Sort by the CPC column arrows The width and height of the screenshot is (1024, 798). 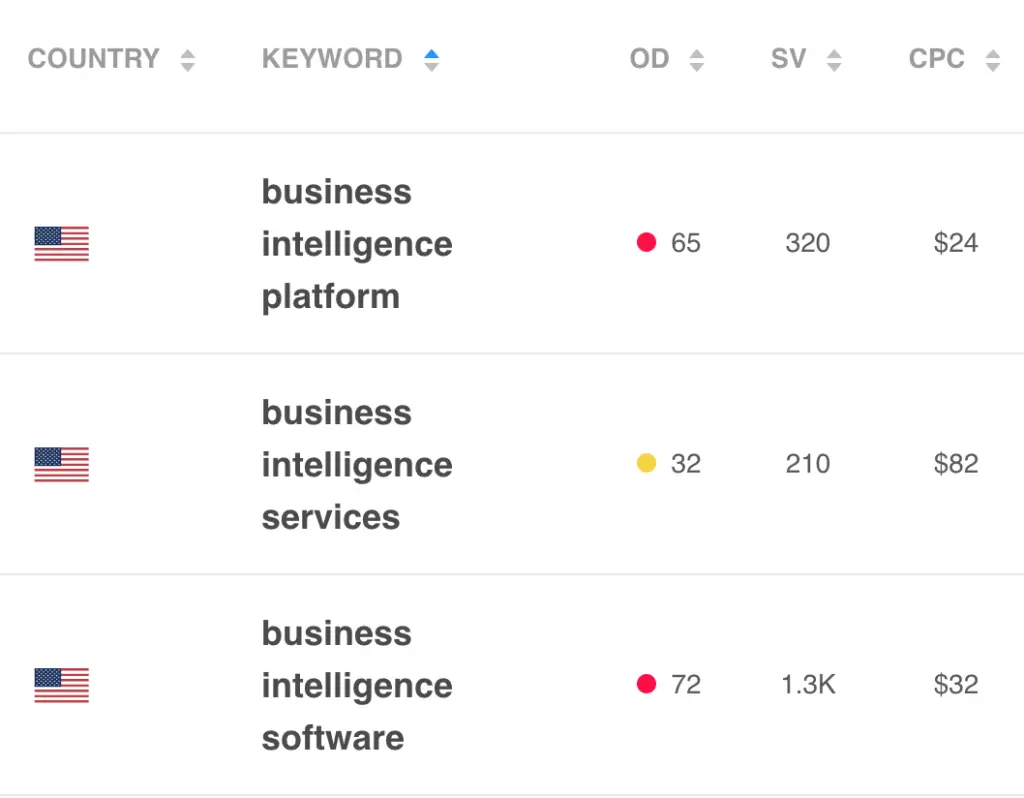pos(993,60)
